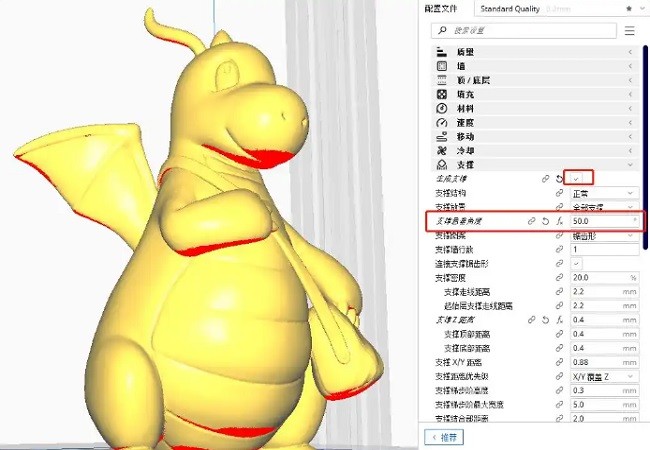The width and height of the screenshot is (650, 450).
Task: Open the hamburger settings-visibility menu
Action: (x=630, y=31)
